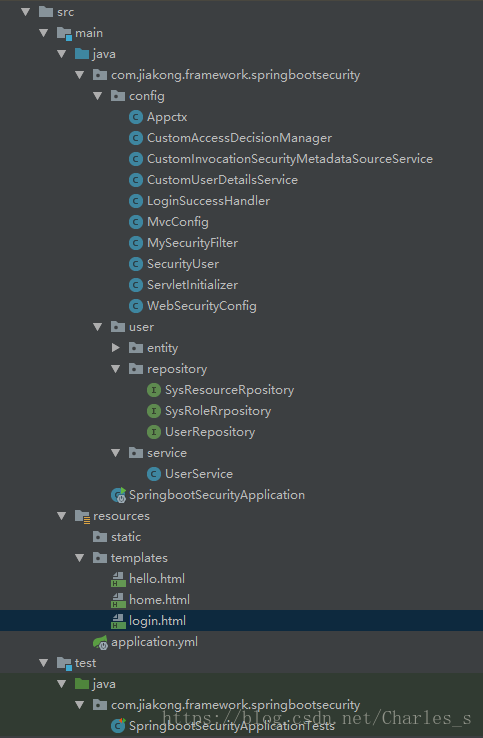Select MySecurityFilter class
The width and height of the screenshot is (483, 738).
(193, 243)
